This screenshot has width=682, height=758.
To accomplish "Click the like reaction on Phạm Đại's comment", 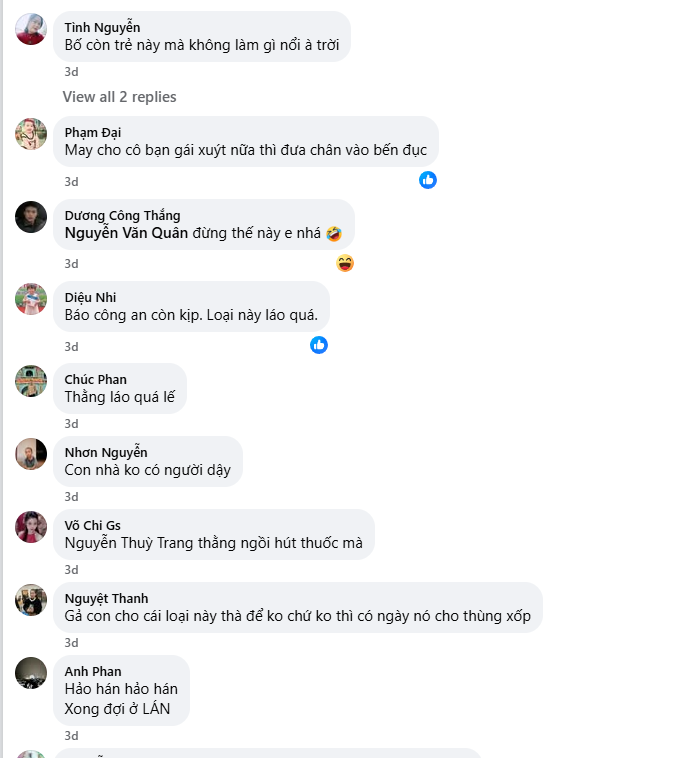I will pyautogui.click(x=428, y=180).
